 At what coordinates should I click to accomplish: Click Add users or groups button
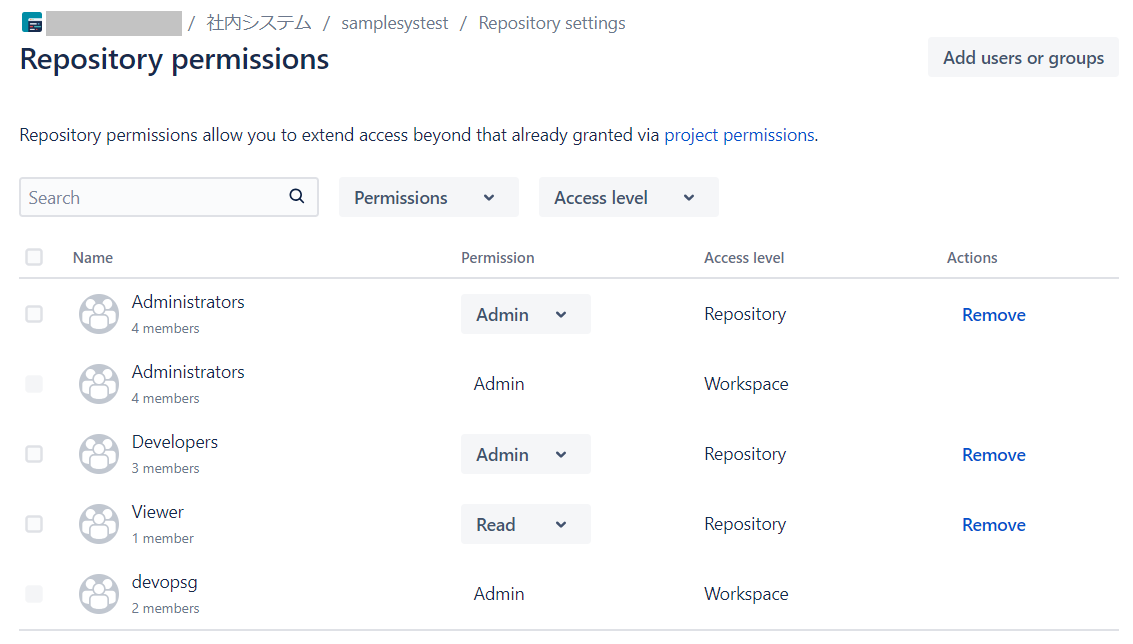(x=1023, y=58)
